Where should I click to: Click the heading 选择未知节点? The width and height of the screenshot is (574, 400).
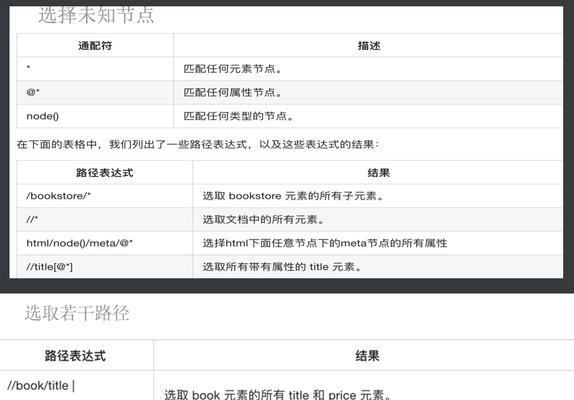pos(96,15)
